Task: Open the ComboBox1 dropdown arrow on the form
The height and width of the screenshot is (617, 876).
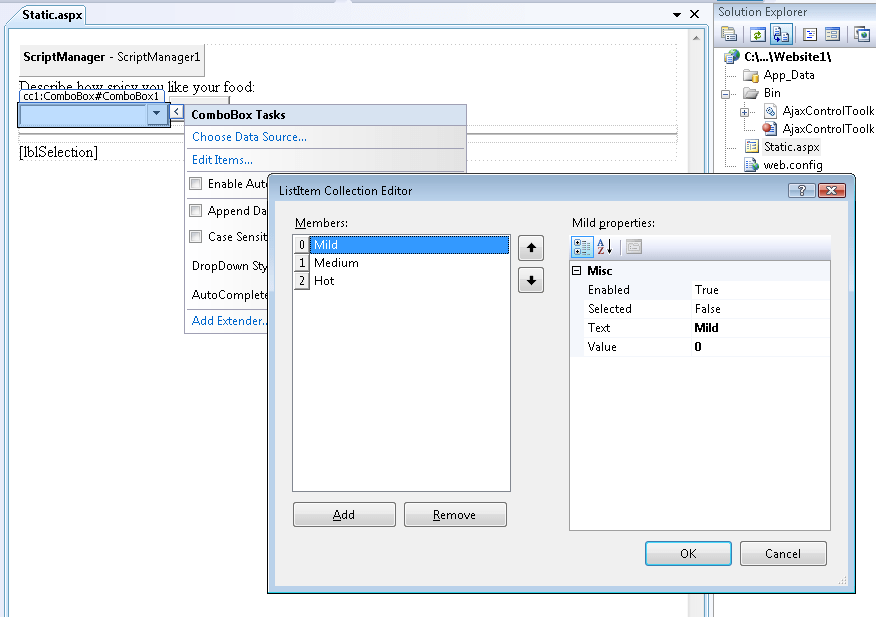Action: (157, 114)
